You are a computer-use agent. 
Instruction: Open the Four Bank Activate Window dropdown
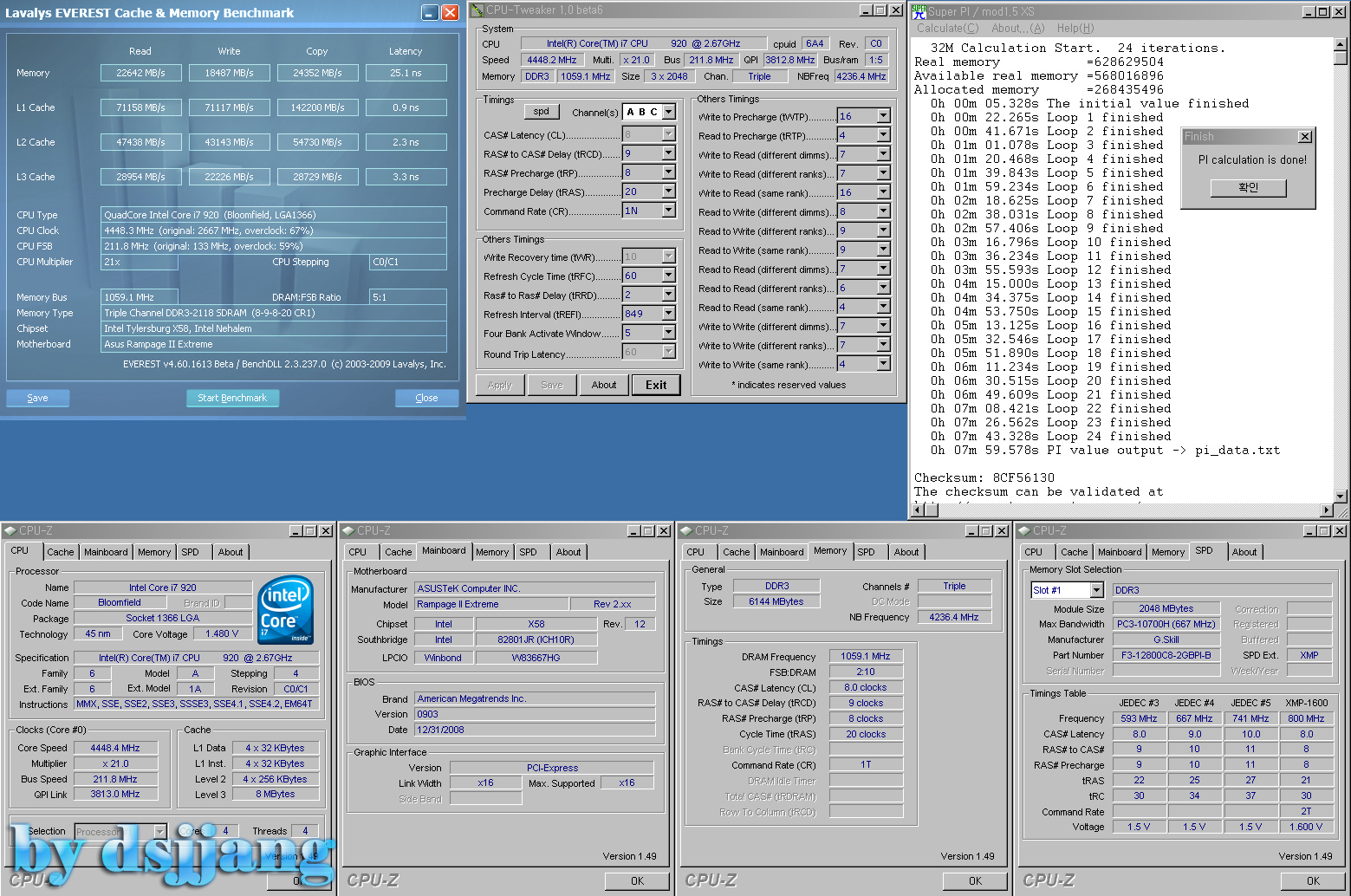[x=669, y=333]
